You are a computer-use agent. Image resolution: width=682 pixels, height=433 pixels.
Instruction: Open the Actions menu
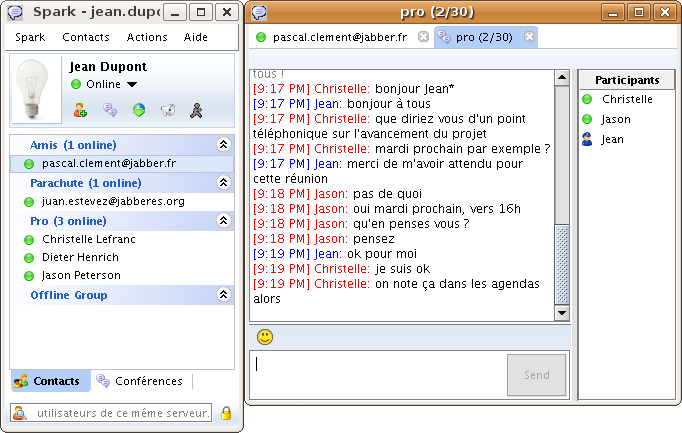pyautogui.click(x=147, y=37)
